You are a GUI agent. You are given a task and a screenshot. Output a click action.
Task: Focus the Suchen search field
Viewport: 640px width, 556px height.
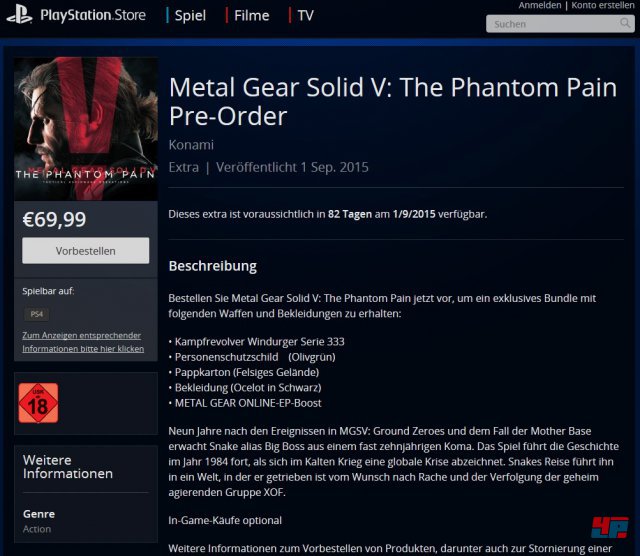coord(560,24)
